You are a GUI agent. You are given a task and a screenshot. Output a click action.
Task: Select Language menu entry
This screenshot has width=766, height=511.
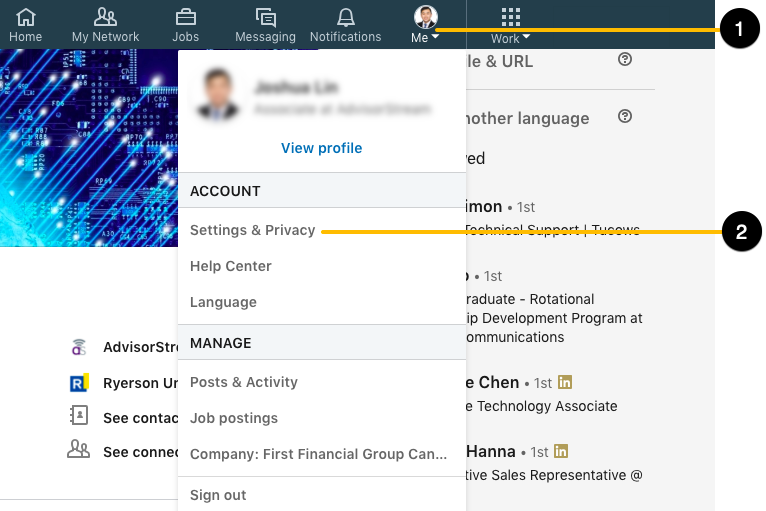pyautogui.click(x=223, y=302)
